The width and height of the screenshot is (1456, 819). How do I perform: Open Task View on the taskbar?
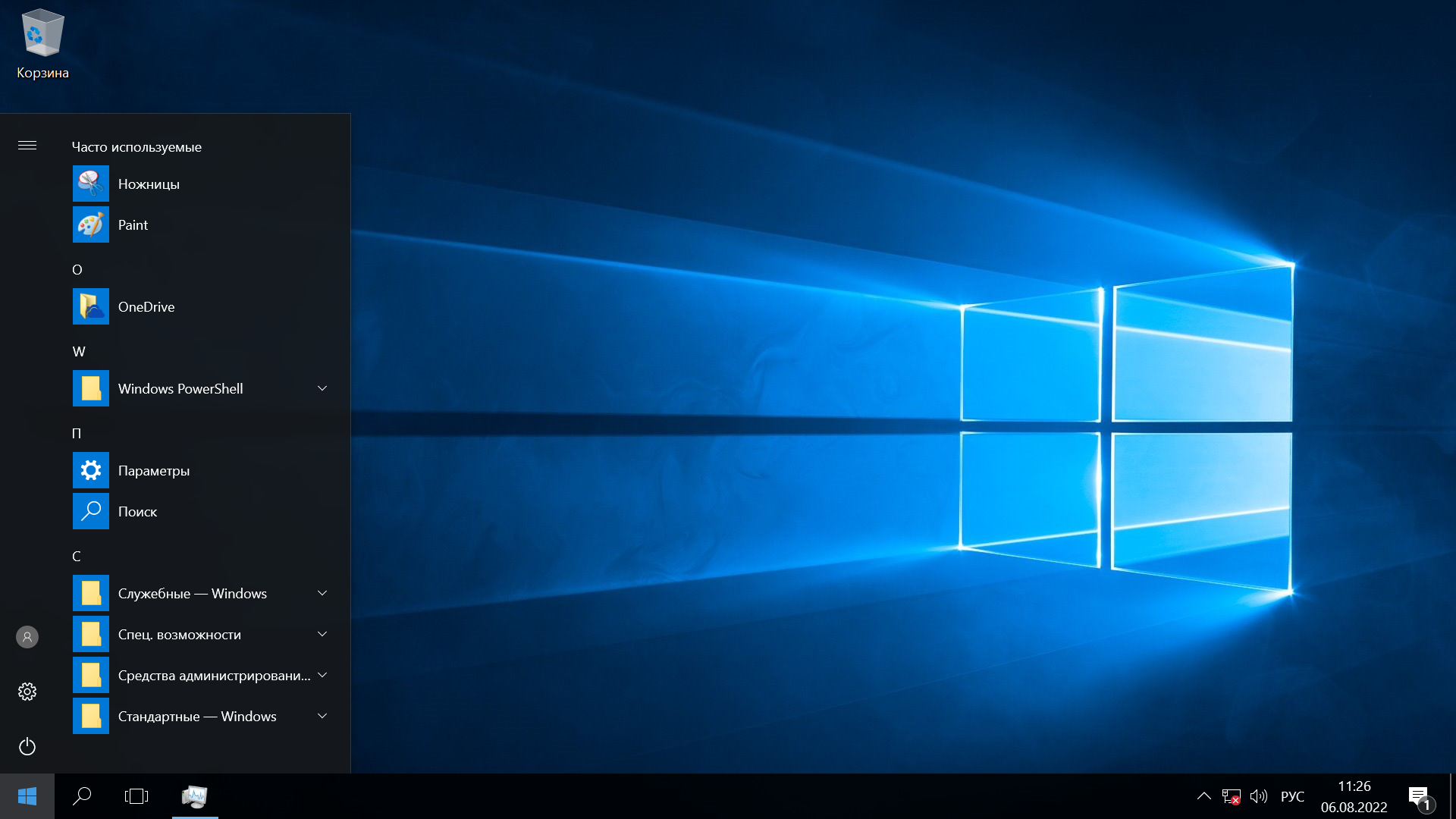click(x=136, y=796)
